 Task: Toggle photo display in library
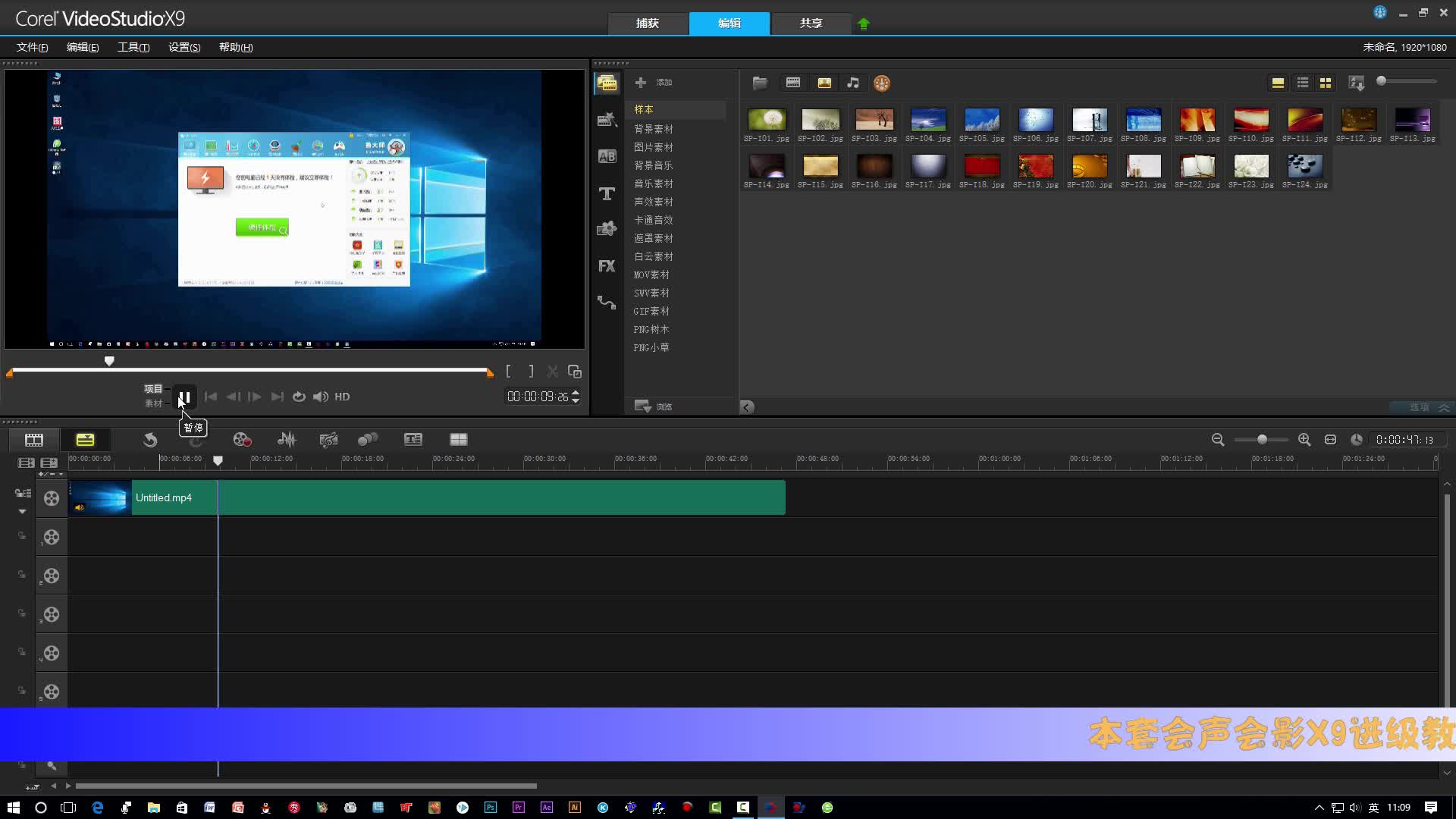click(x=824, y=83)
